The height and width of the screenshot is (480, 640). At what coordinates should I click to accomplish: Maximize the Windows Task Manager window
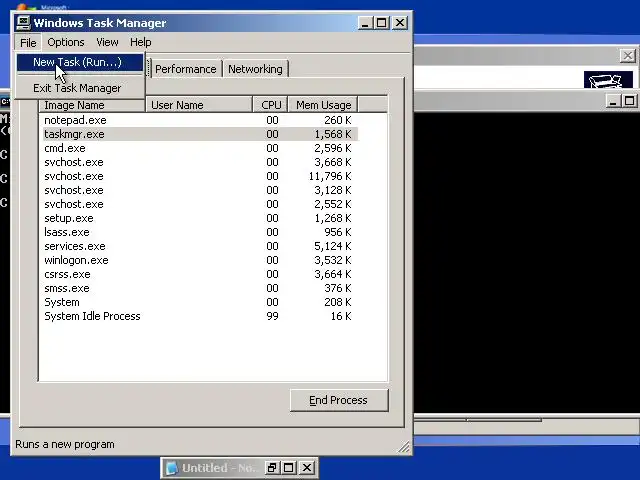(x=382, y=22)
